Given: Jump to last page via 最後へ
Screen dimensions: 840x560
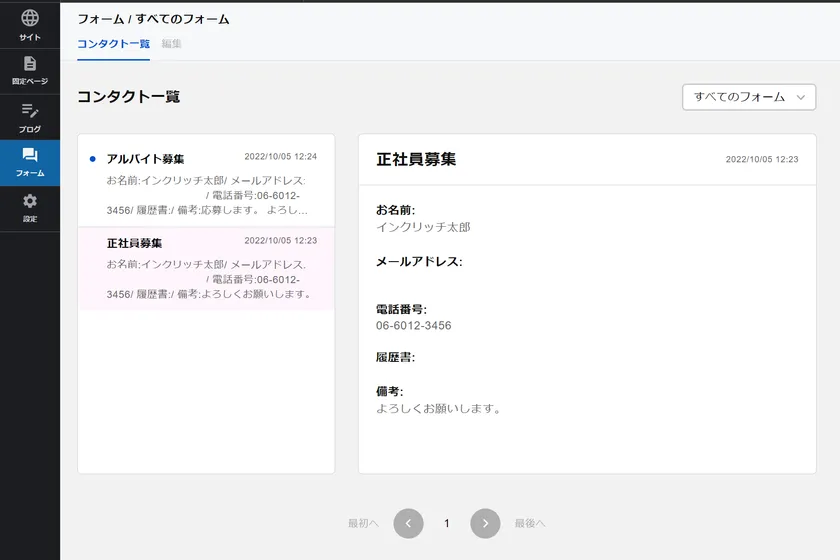Looking at the screenshot, I should pos(530,523).
